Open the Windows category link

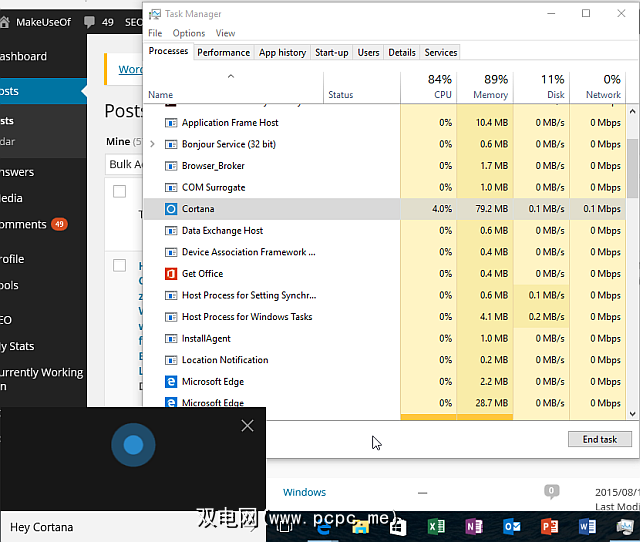point(304,492)
